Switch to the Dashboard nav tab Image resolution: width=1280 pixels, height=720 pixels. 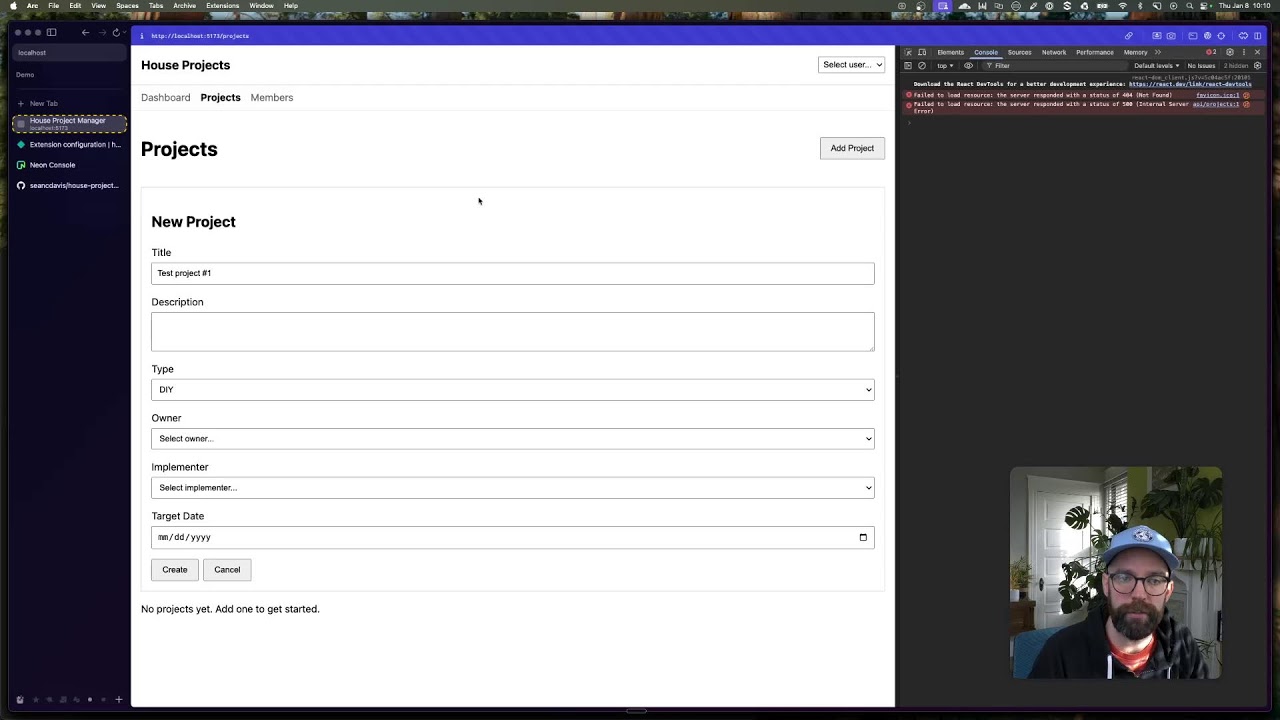click(165, 98)
